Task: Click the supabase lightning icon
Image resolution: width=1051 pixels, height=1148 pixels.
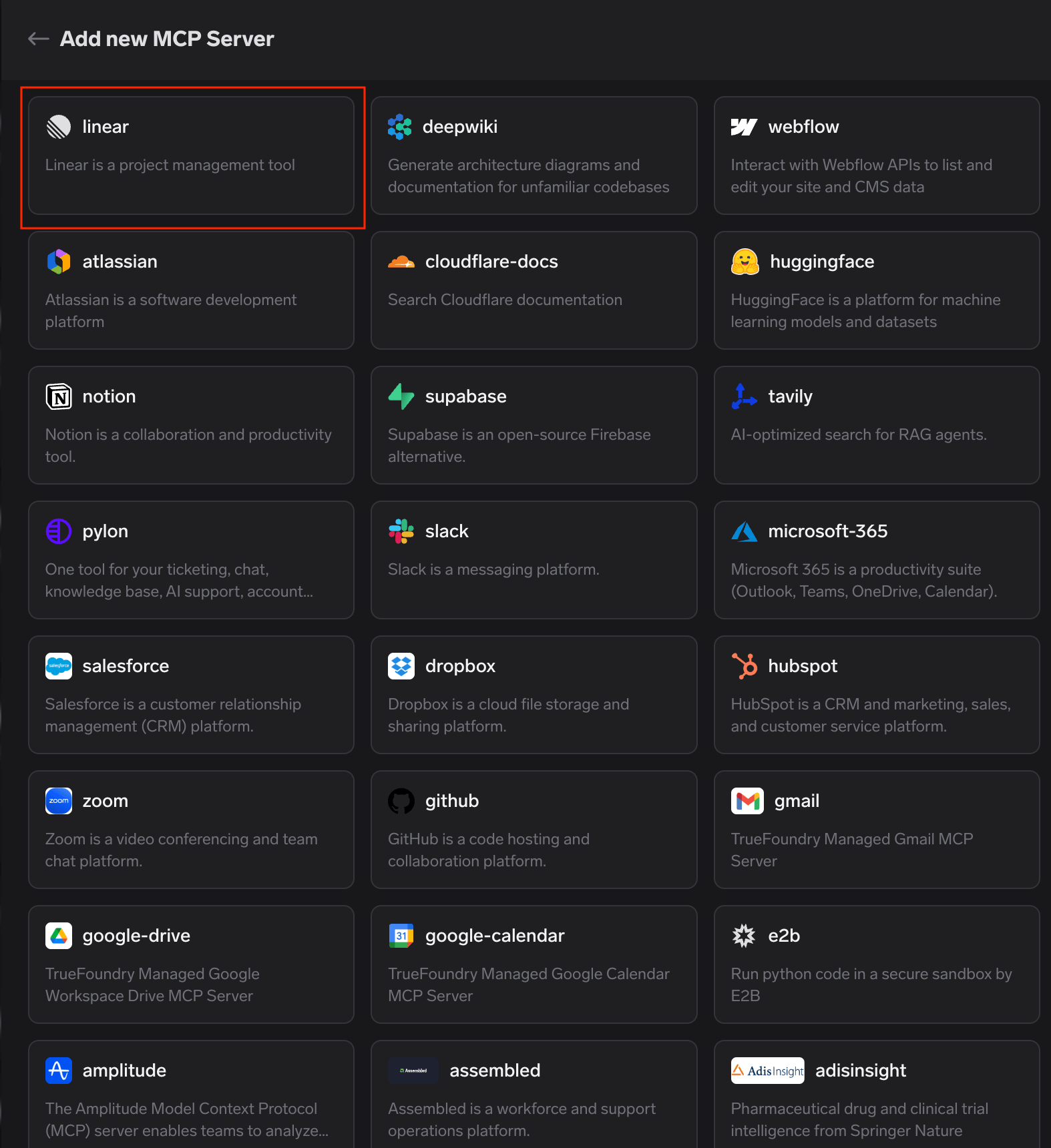Action: pos(401,396)
